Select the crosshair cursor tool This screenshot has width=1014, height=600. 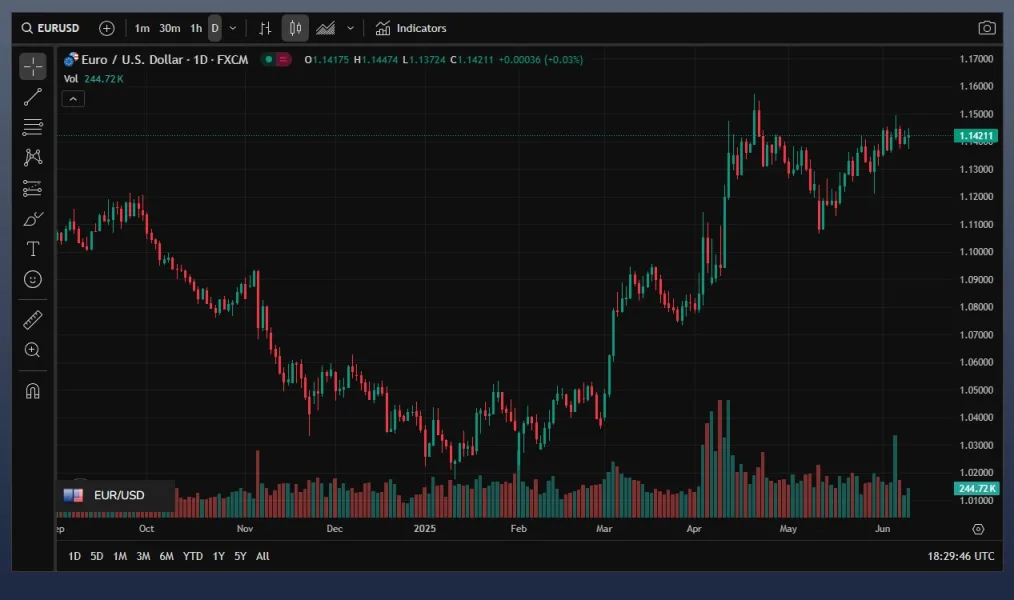pyautogui.click(x=33, y=67)
